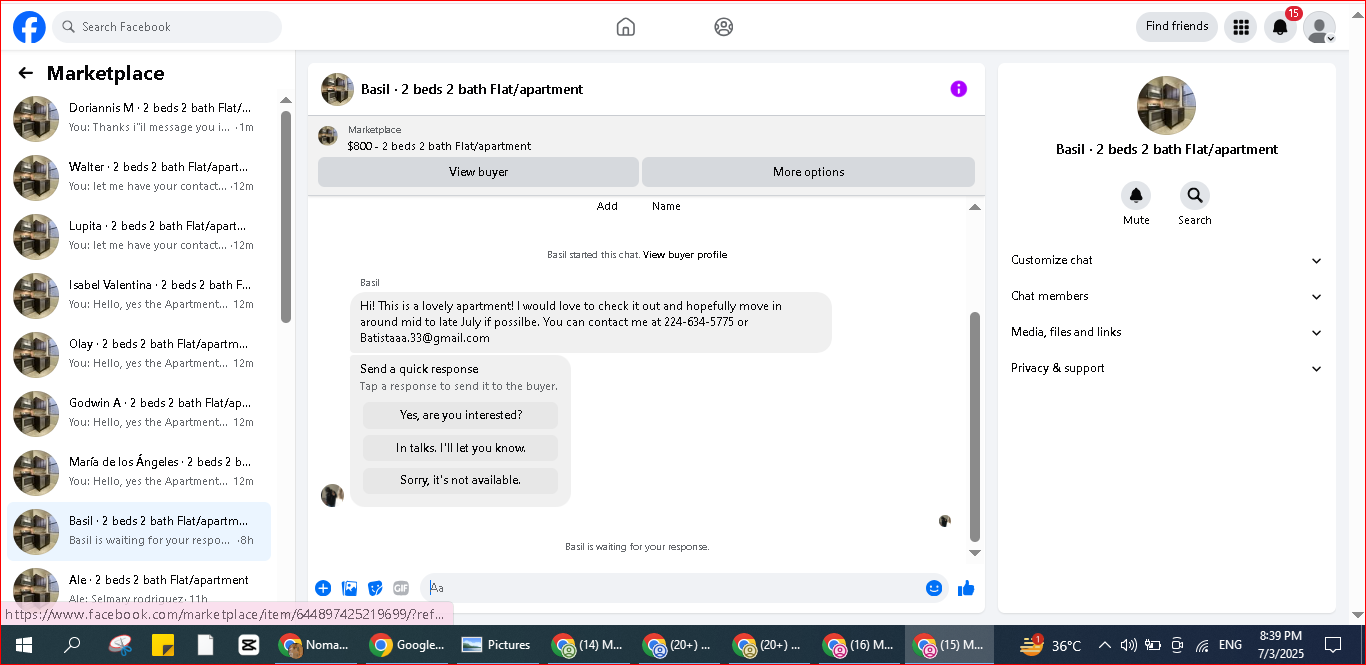This screenshot has width=1366, height=665.
Task: Expand Customize chat section
Action: click(x=1166, y=260)
